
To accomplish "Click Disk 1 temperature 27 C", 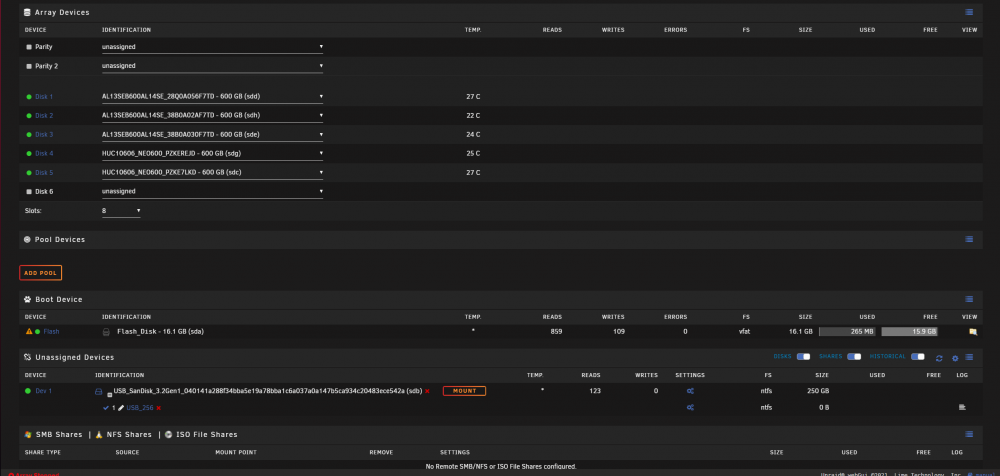I will (473, 97).
